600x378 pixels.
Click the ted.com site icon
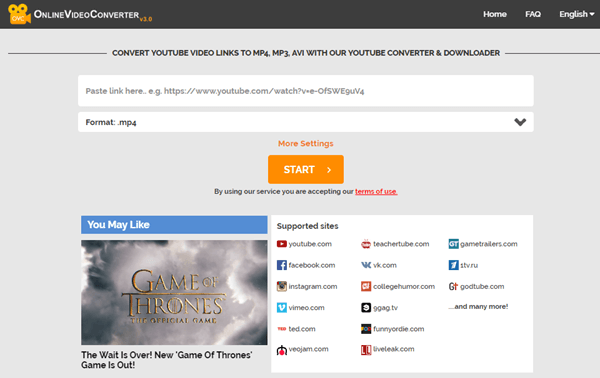pyautogui.click(x=282, y=329)
